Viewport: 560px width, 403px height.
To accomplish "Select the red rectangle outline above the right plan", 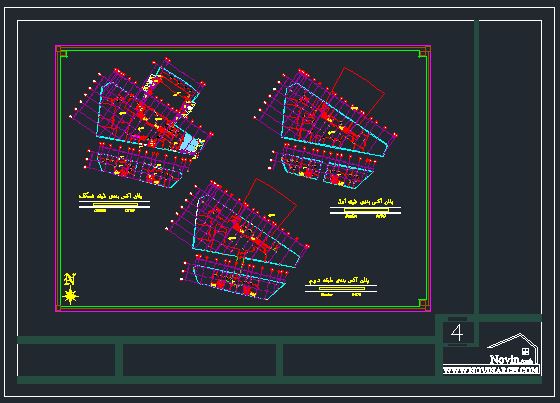I will [x=358, y=92].
